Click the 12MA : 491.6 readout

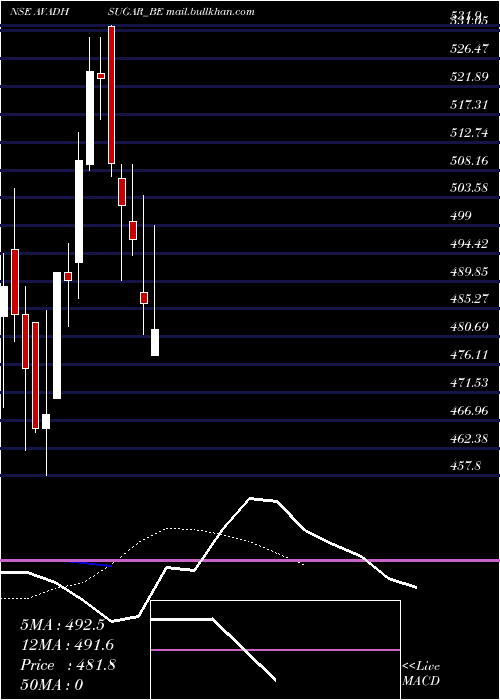pyautogui.click(x=67, y=645)
